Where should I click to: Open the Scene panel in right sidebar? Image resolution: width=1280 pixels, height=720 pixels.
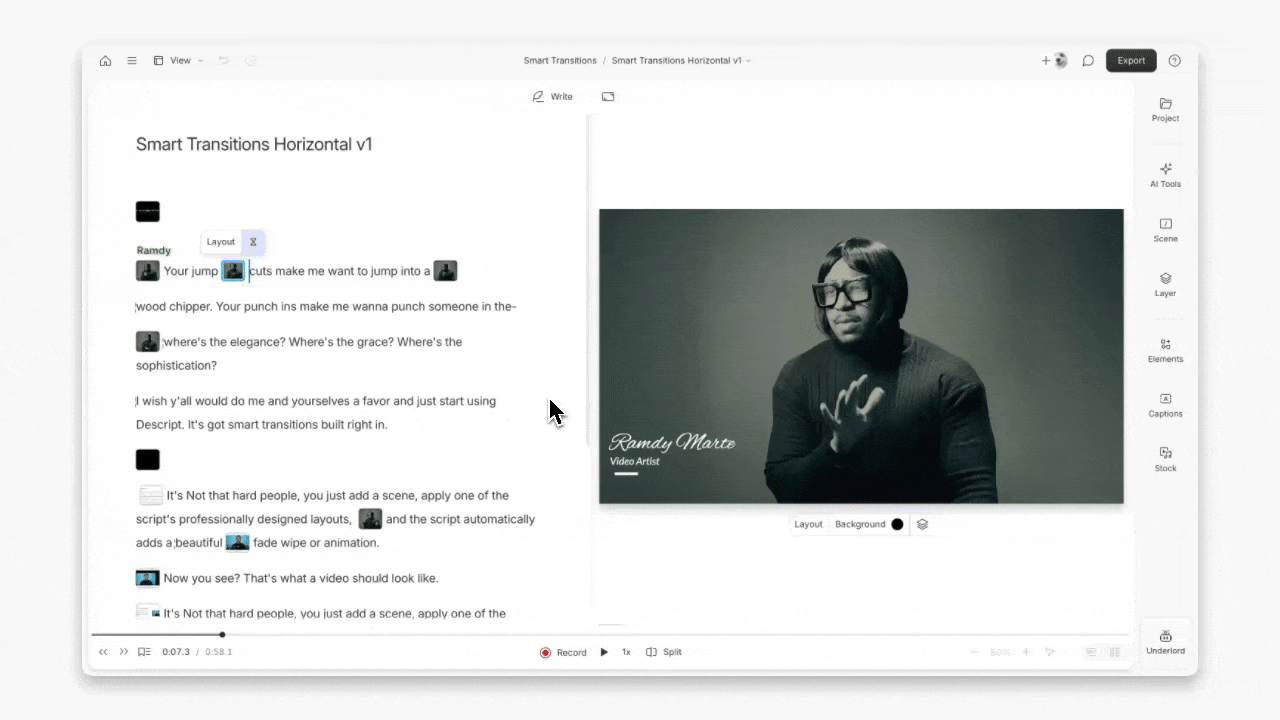[x=1165, y=231]
